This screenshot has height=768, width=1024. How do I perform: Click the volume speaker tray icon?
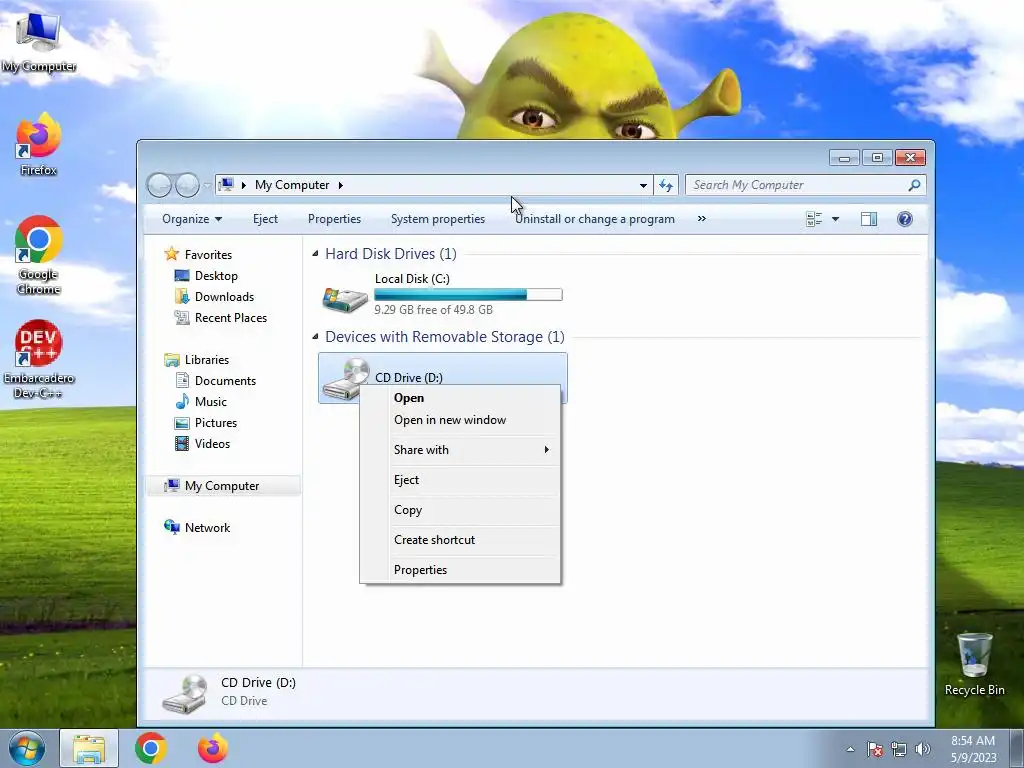(923, 749)
